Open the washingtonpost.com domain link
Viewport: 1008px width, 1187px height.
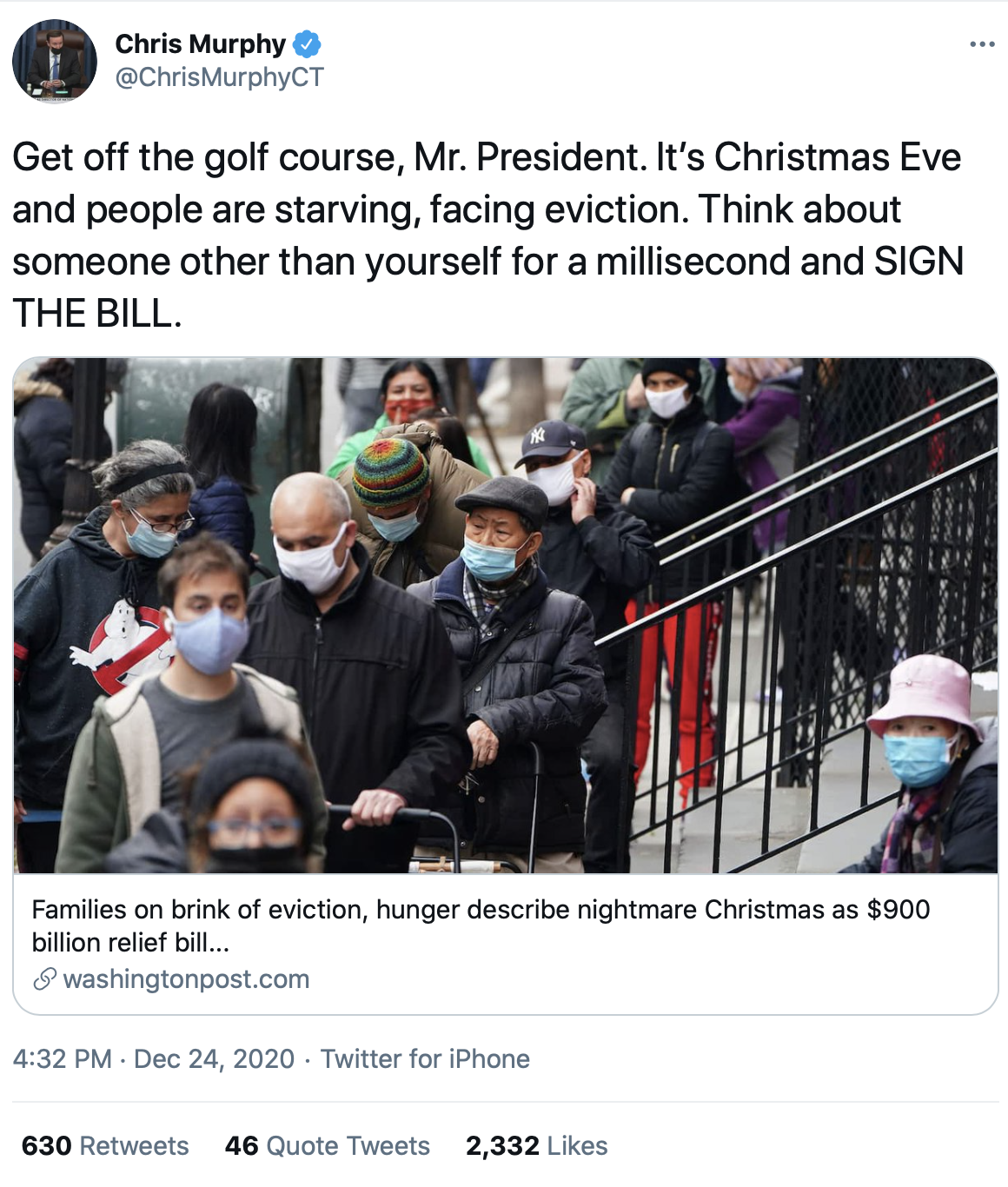tap(186, 979)
